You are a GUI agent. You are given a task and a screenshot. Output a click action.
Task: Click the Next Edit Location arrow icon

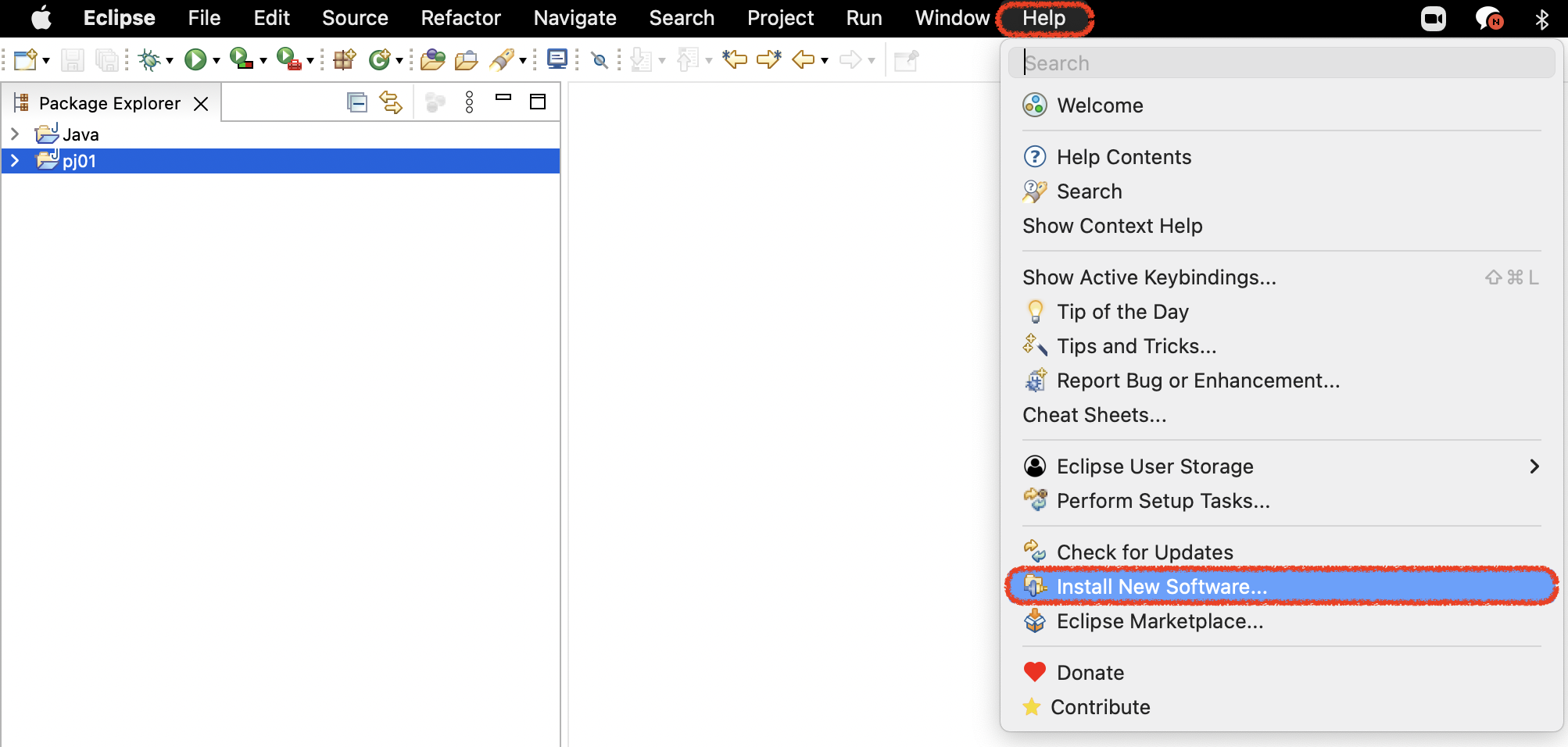click(769, 59)
